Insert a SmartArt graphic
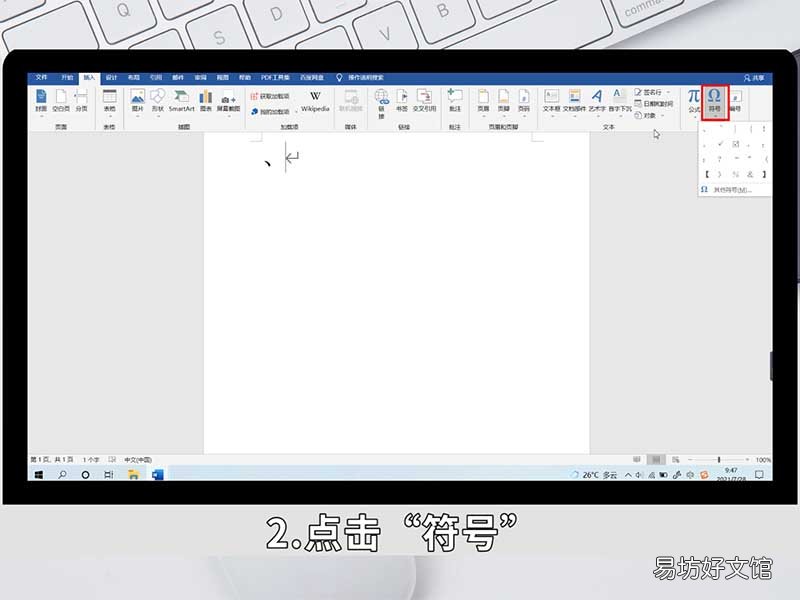The height and width of the screenshot is (600, 800). tap(182, 101)
